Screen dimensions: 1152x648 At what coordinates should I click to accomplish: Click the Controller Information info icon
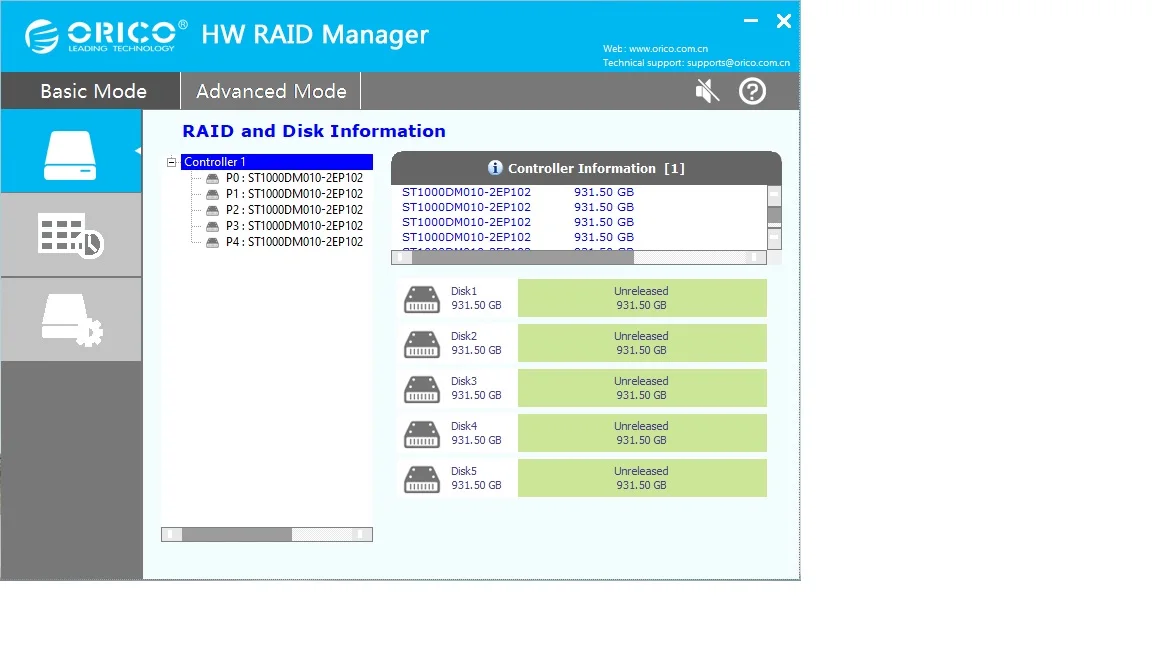(x=495, y=168)
